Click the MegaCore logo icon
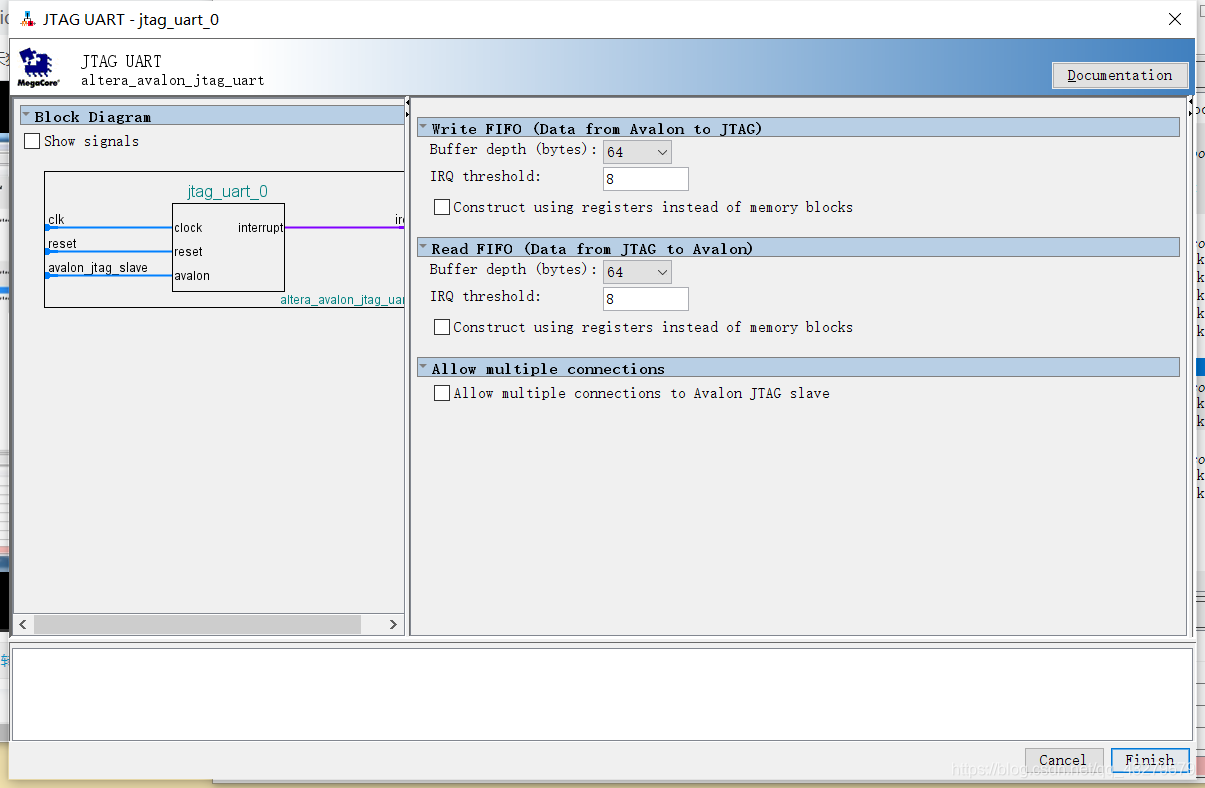Viewport: 1205px width, 788px height. pyautogui.click(x=39, y=68)
